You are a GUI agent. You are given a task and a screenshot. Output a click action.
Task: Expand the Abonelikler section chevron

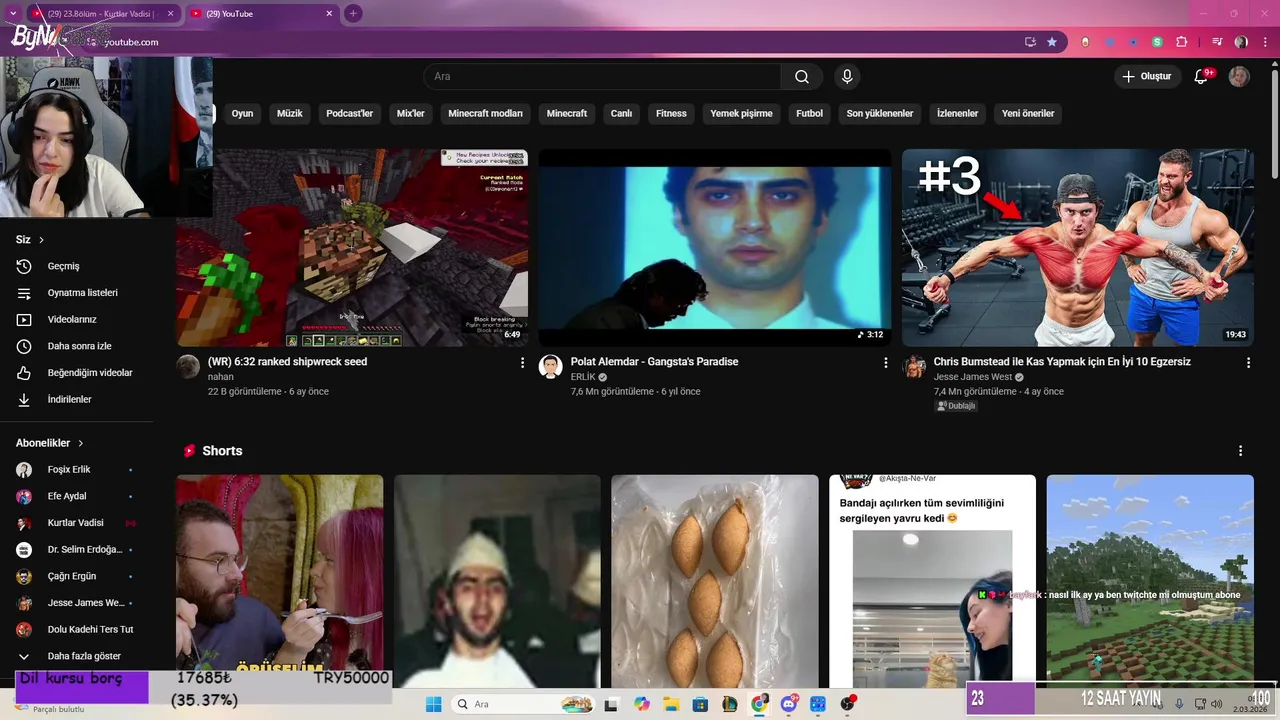click(x=81, y=443)
